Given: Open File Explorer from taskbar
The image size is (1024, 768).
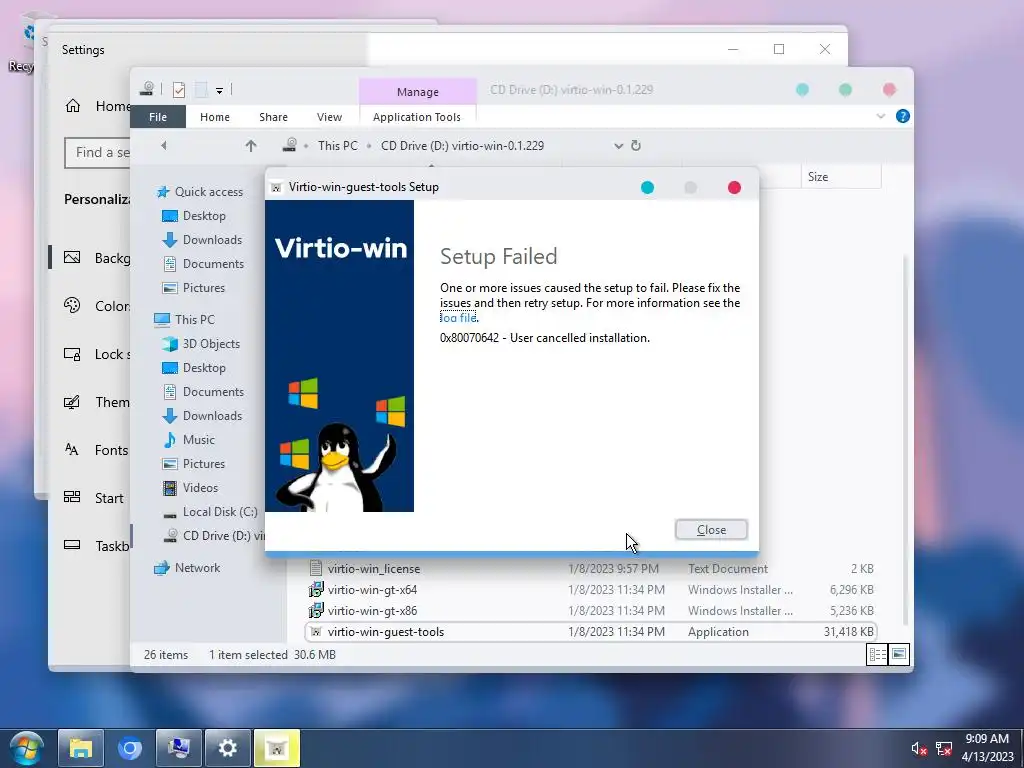Looking at the screenshot, I should click(x=81, y=748).
